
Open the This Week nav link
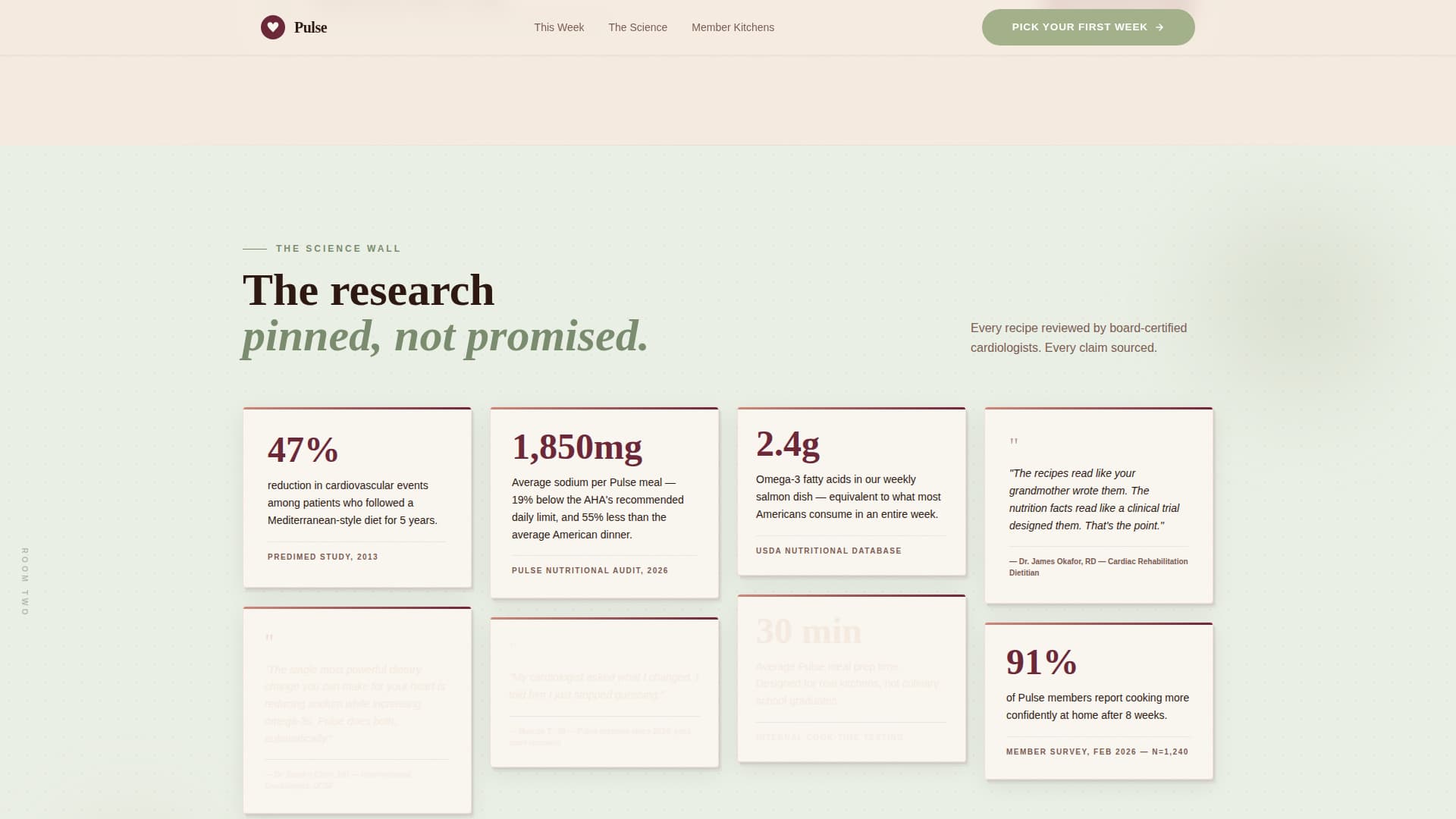(x=559, y=27)
